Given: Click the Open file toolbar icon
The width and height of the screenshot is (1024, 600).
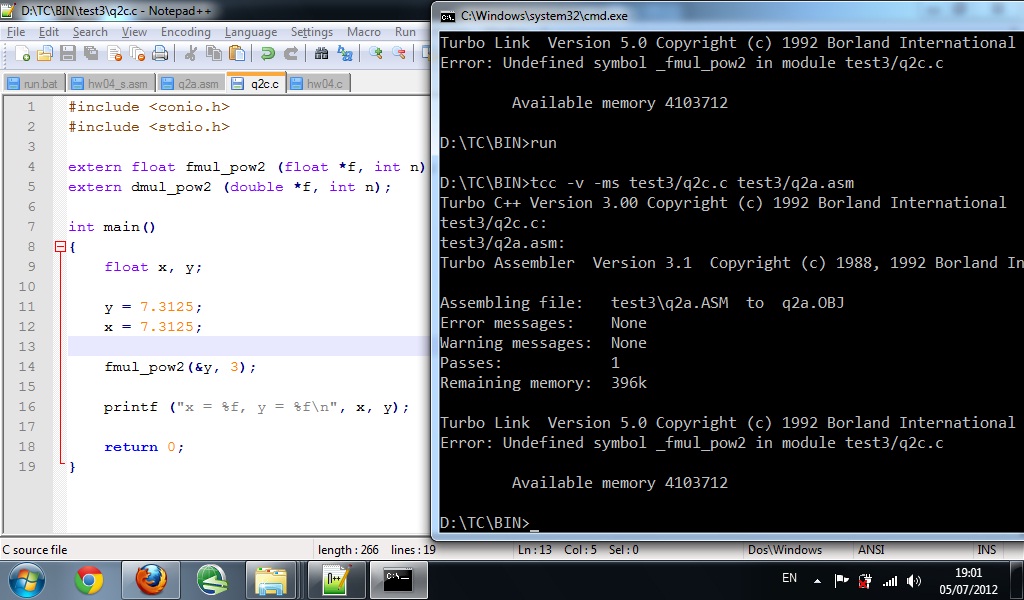Looking at the screenshot, I should pos(43,54).
